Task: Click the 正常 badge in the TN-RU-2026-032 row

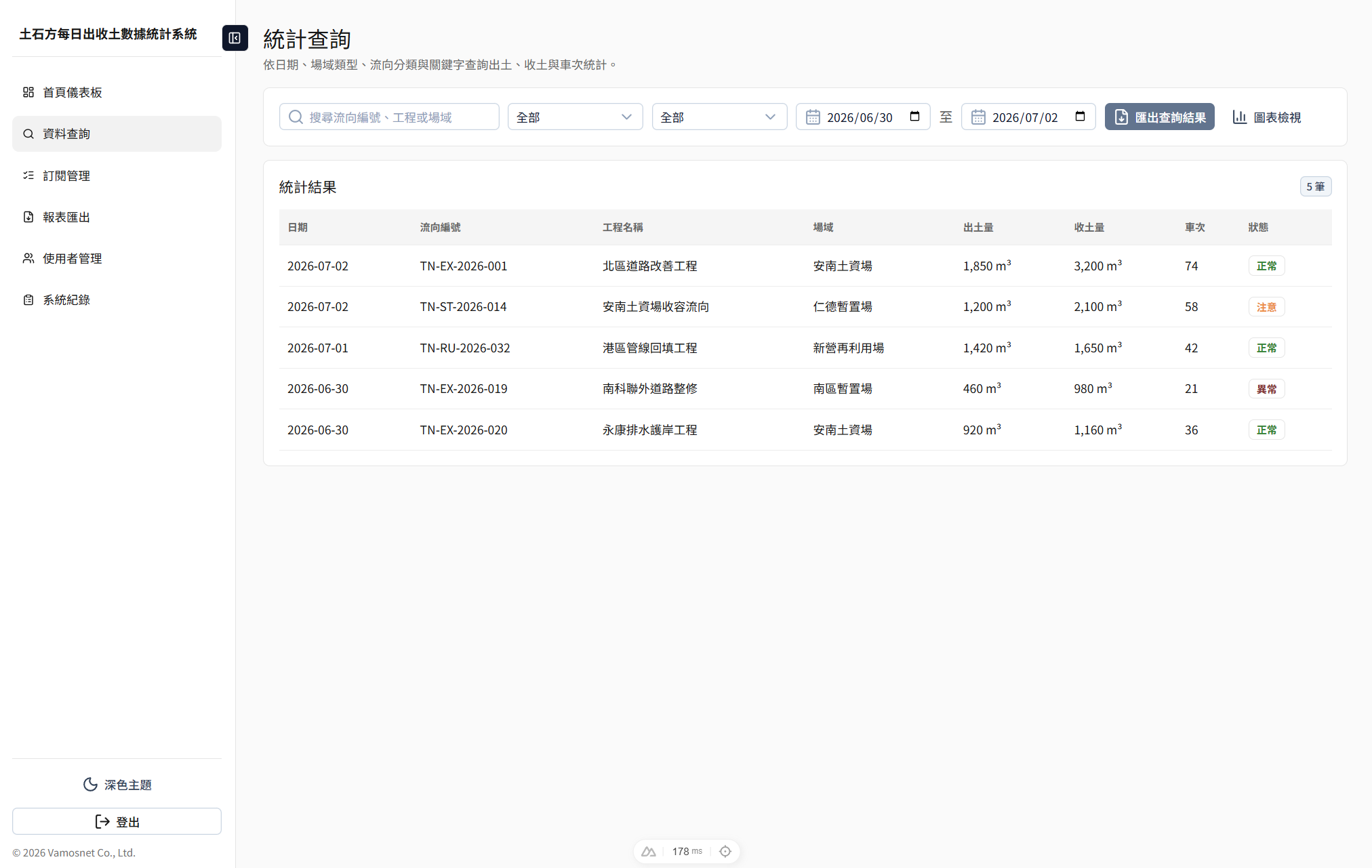Action: tap(1266, 348)
